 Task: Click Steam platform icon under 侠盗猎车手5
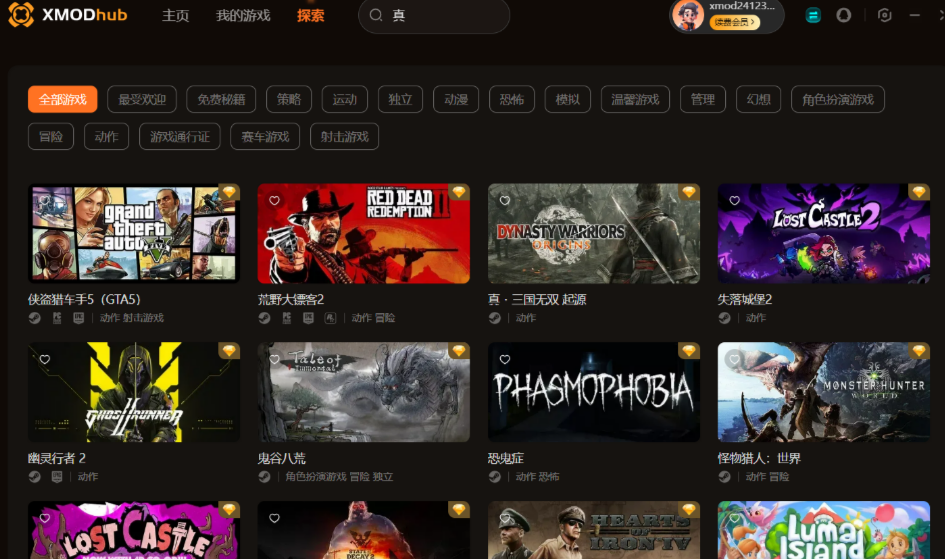tap(34, 318)
